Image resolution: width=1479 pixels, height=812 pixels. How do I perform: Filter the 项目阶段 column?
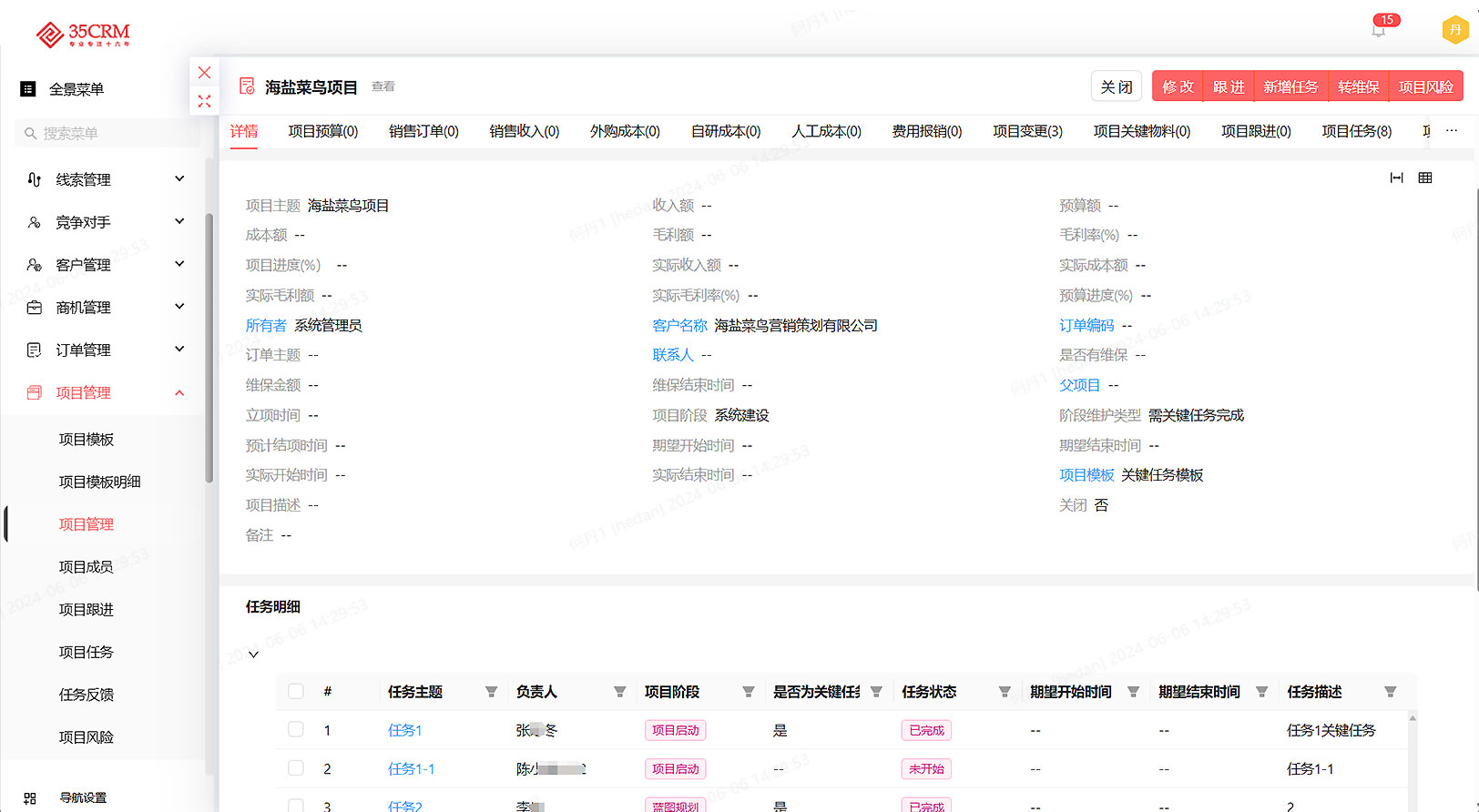click(x=748, y=692)
